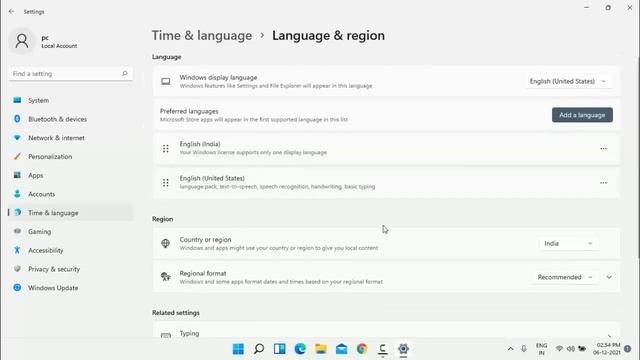The width and height of the screenshot is (640, 360).
Task: Open the Typing related settings
Action: (x=386, y=331)
